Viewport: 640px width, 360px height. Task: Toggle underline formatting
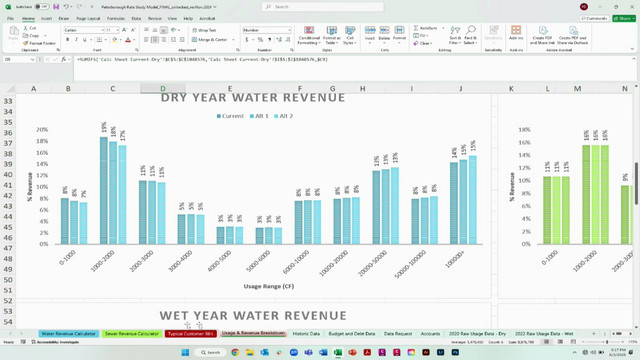tap(84, 40)
